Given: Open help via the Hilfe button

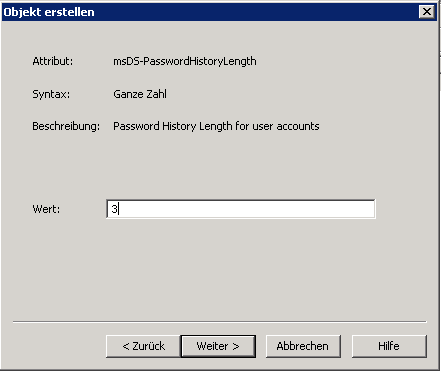Looking at the screenshot, I should click(x=389, y=346).
